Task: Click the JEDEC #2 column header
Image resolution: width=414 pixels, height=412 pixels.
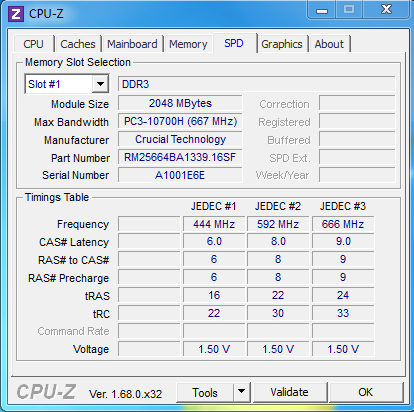Action: pos(278,206)
